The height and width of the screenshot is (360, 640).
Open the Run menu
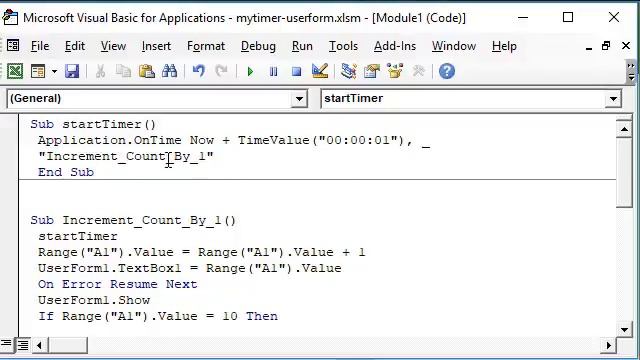(302, 46)
